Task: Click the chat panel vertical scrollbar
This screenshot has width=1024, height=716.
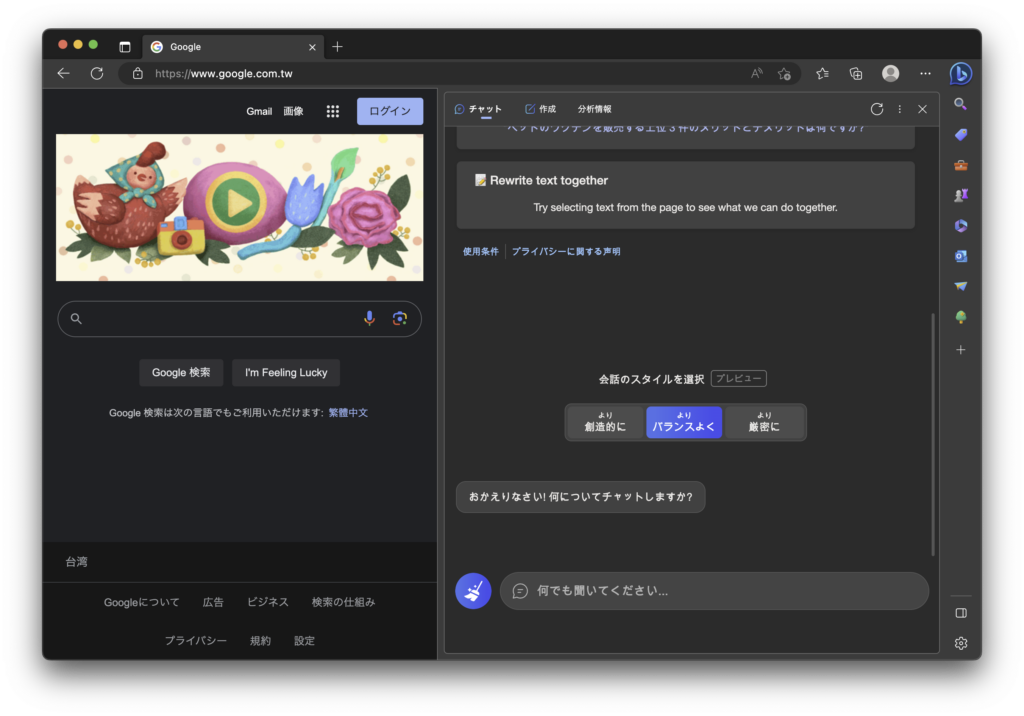Action: [x=933, y=434]
